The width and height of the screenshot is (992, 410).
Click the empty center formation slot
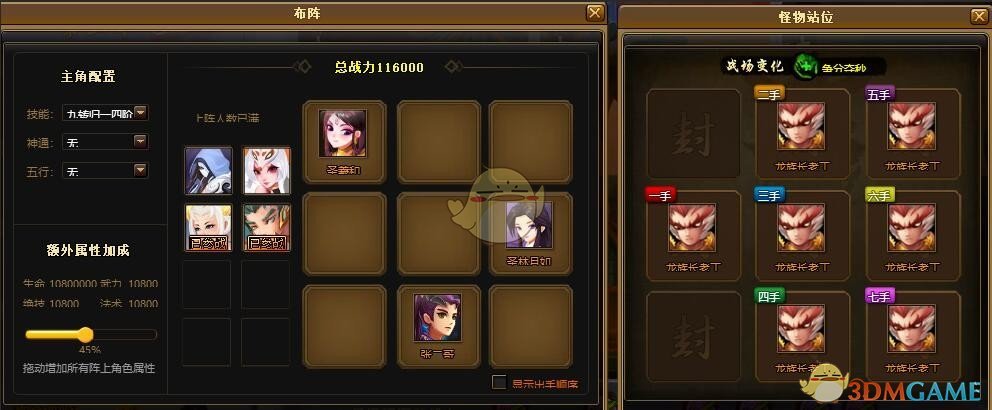pos(438,233)
